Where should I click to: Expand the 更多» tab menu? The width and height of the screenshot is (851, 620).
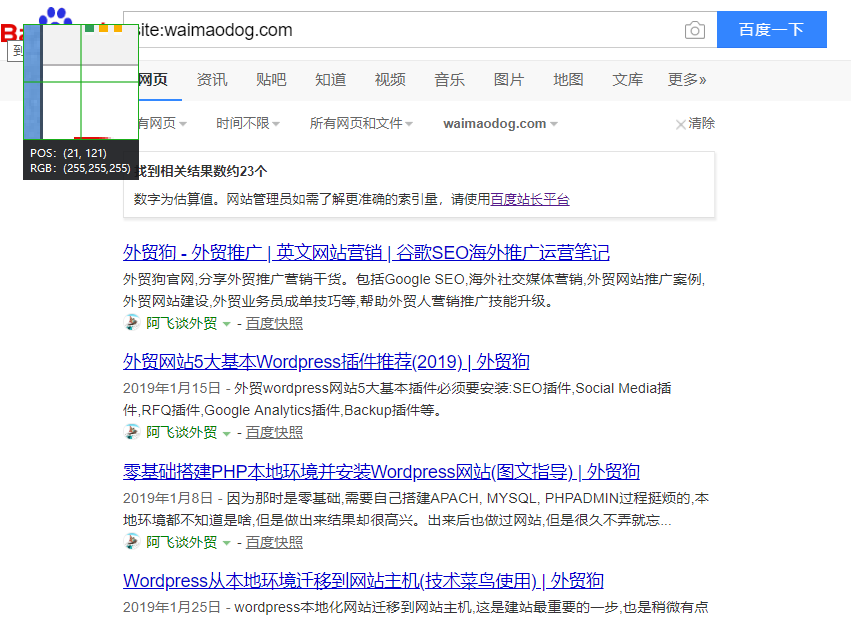[x=687, y=80]
